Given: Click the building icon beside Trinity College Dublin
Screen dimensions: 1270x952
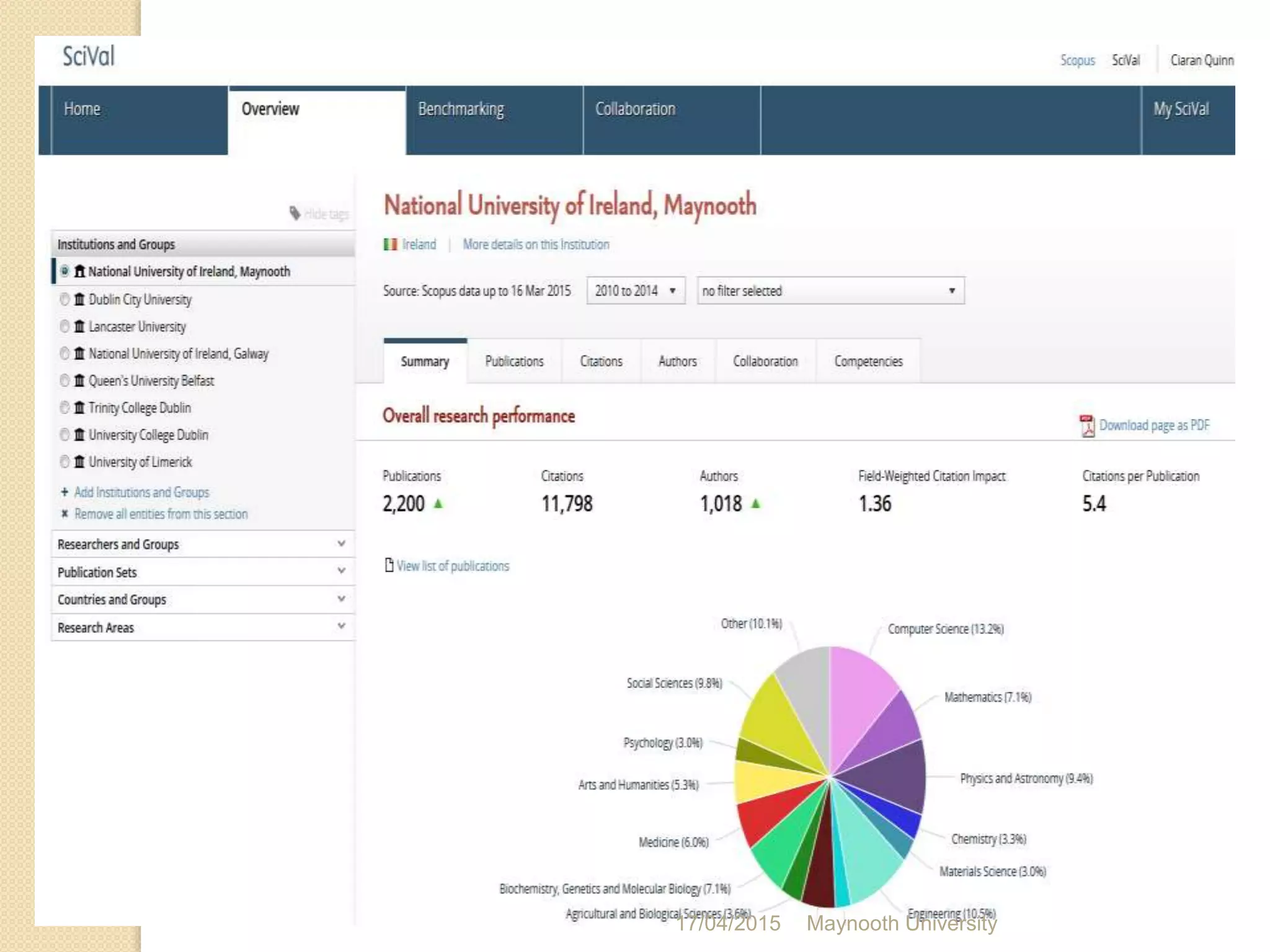Looking at the screenshot, I should 79,408.
